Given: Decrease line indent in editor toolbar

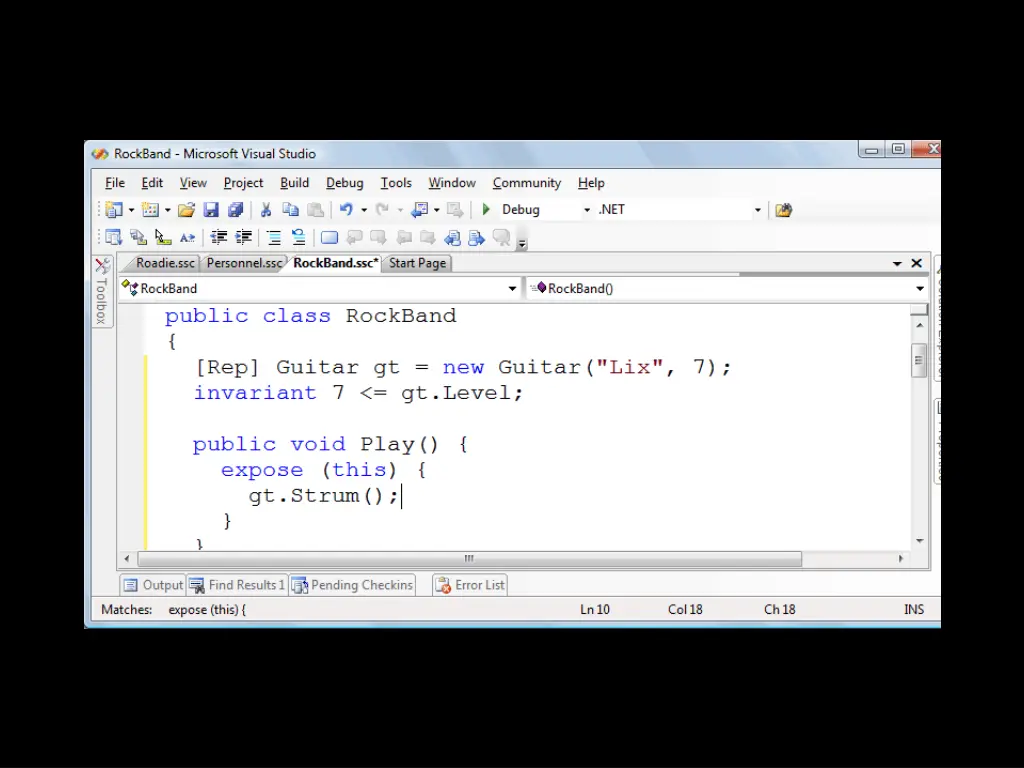Looking at the screenshot, I should tap(218, 238).
